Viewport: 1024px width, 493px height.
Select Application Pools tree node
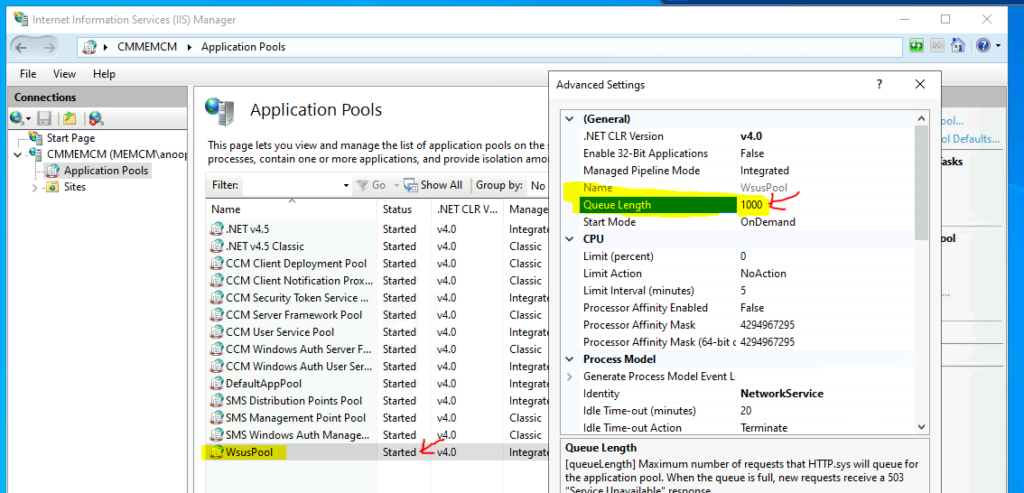[106, 171]
